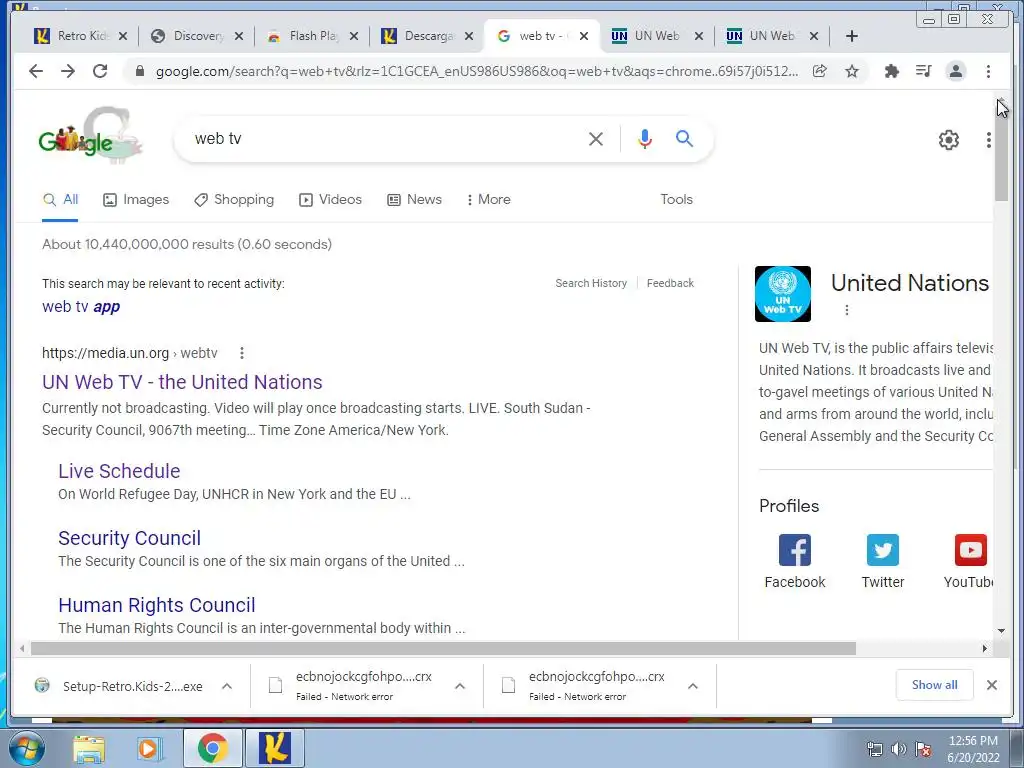The height and width of the screenshot is (768, 1024).
Task: Click the web tv app suggestion
Action: 81,307
